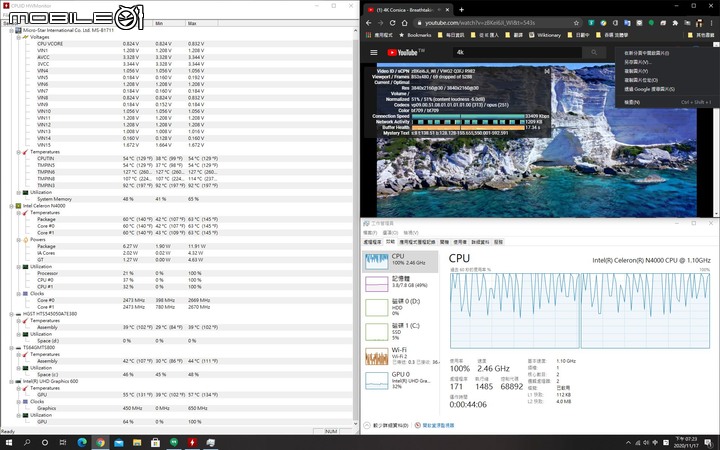Choose Google image search context menu entry
The image size is (720, 450).
[x=649, y=89]
